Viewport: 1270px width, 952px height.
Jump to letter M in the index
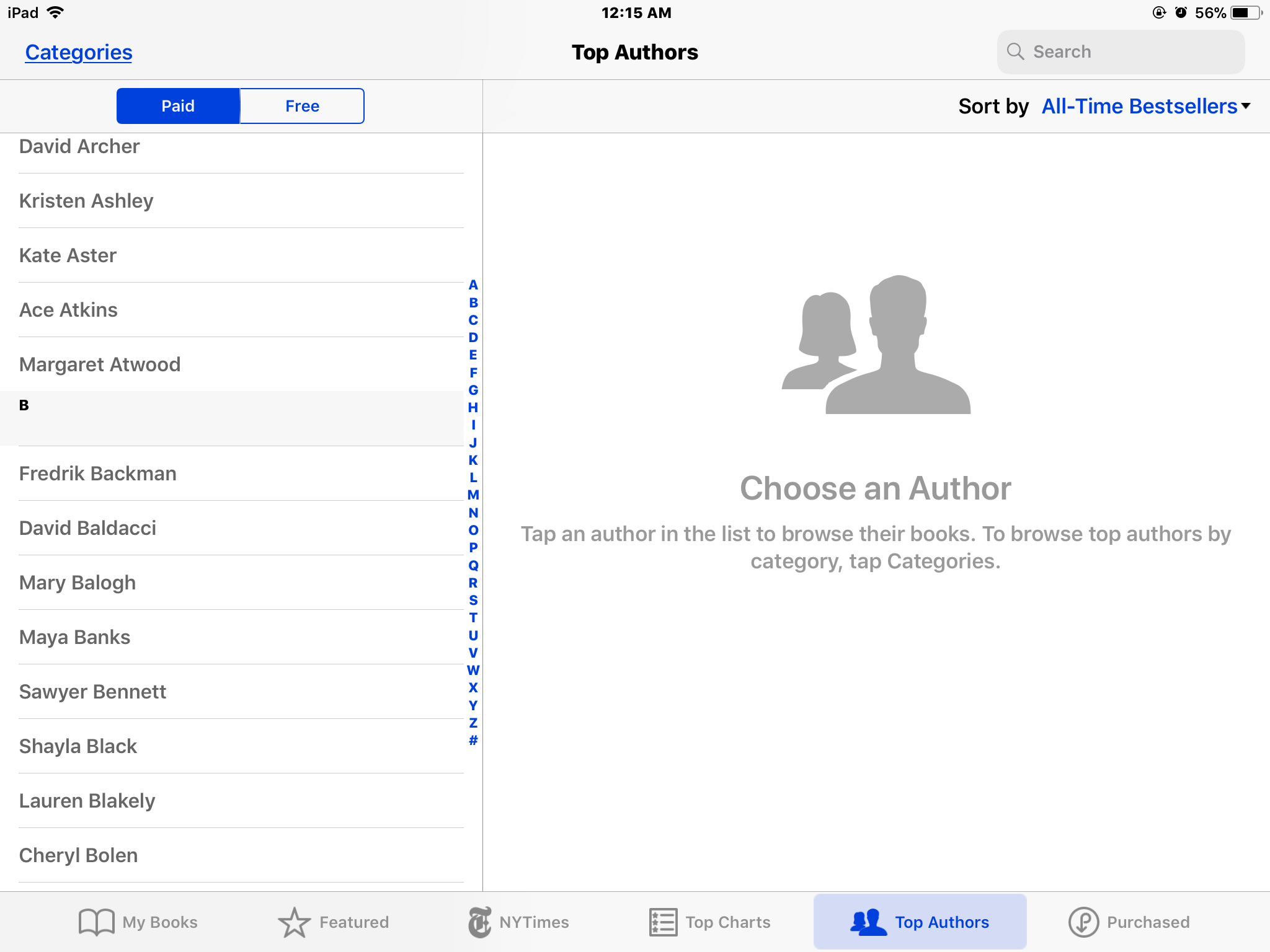473,495
